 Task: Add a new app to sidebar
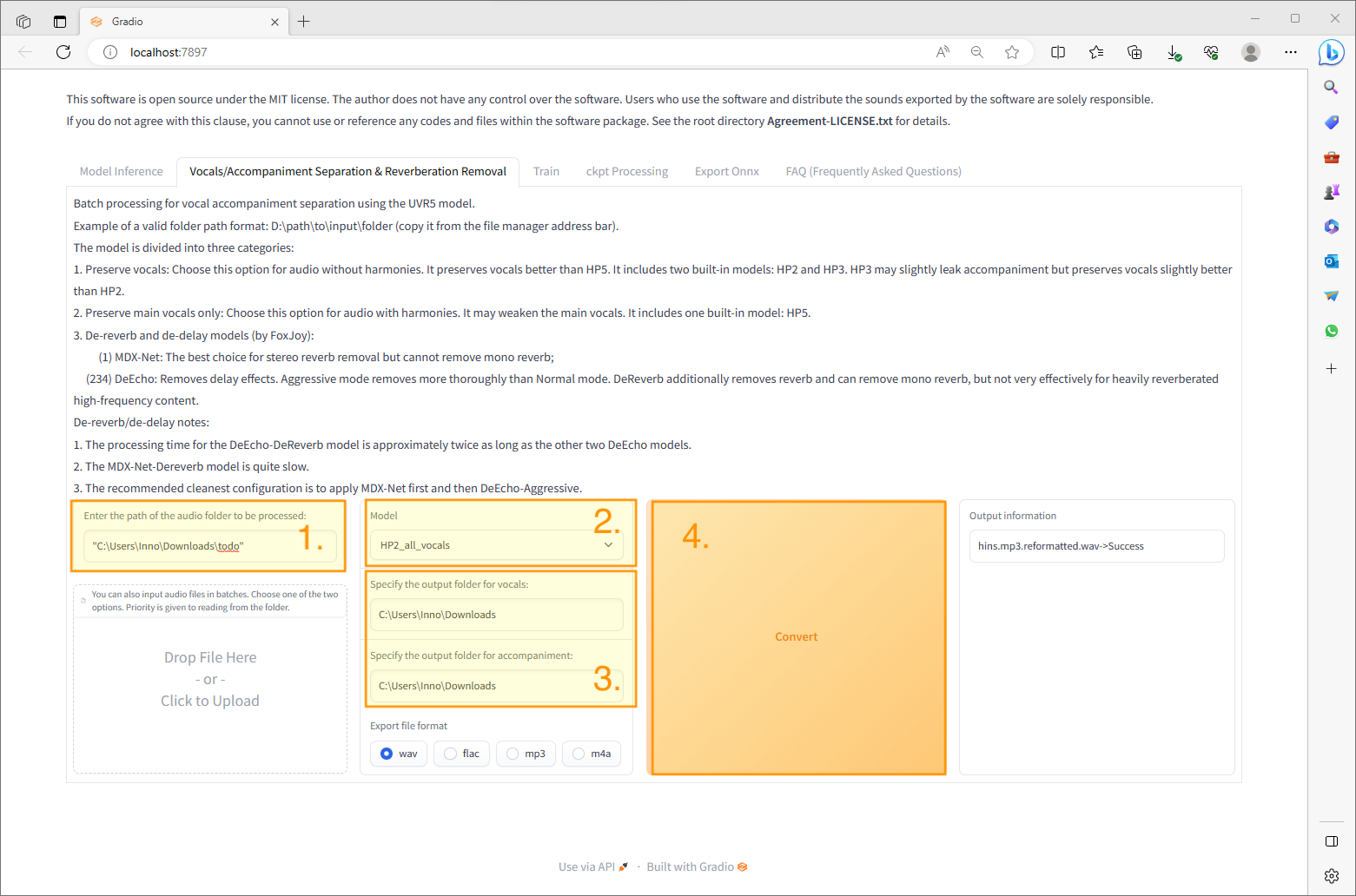(x=1331, y=369)
